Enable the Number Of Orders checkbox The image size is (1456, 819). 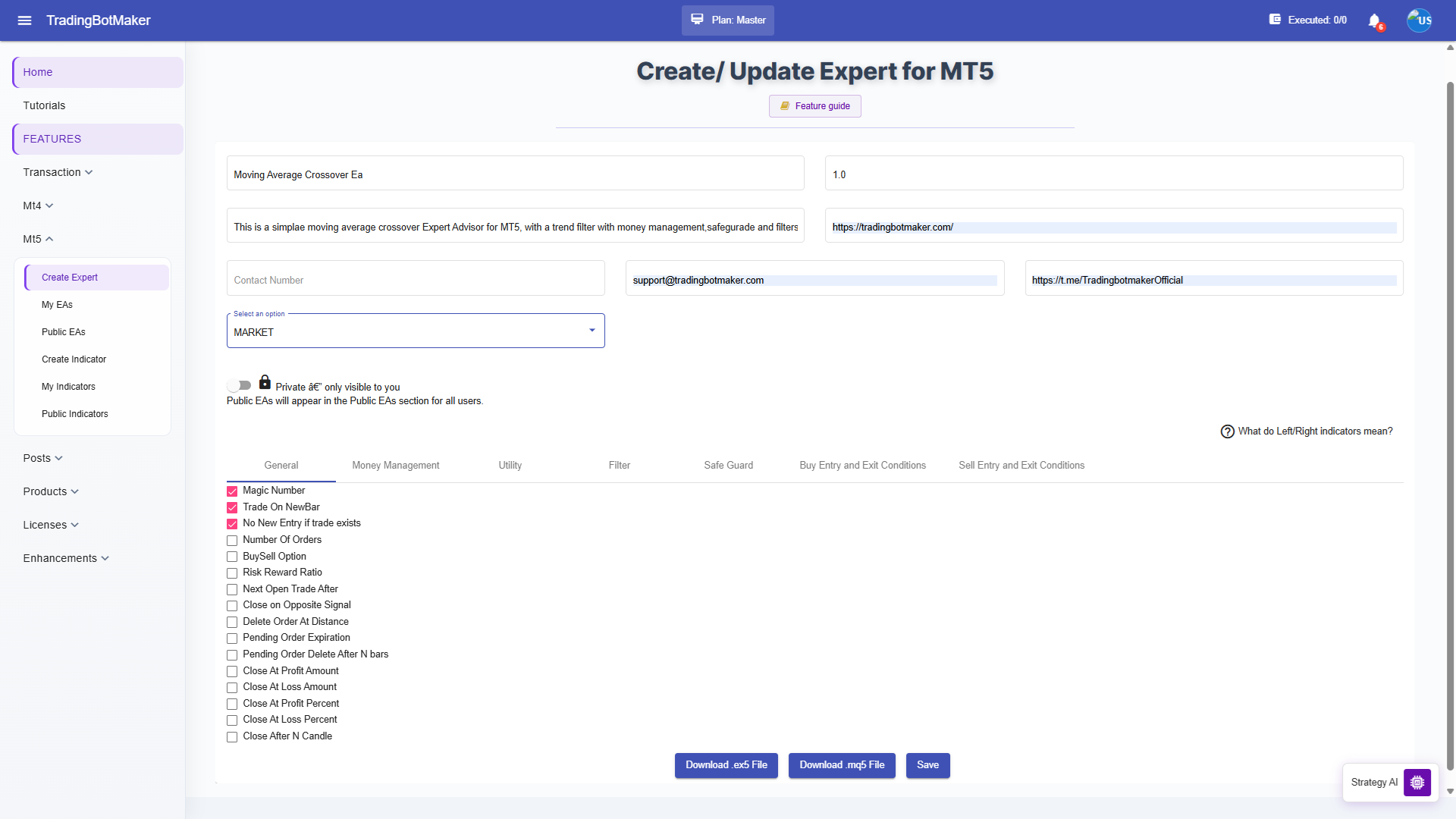[232, 541]
